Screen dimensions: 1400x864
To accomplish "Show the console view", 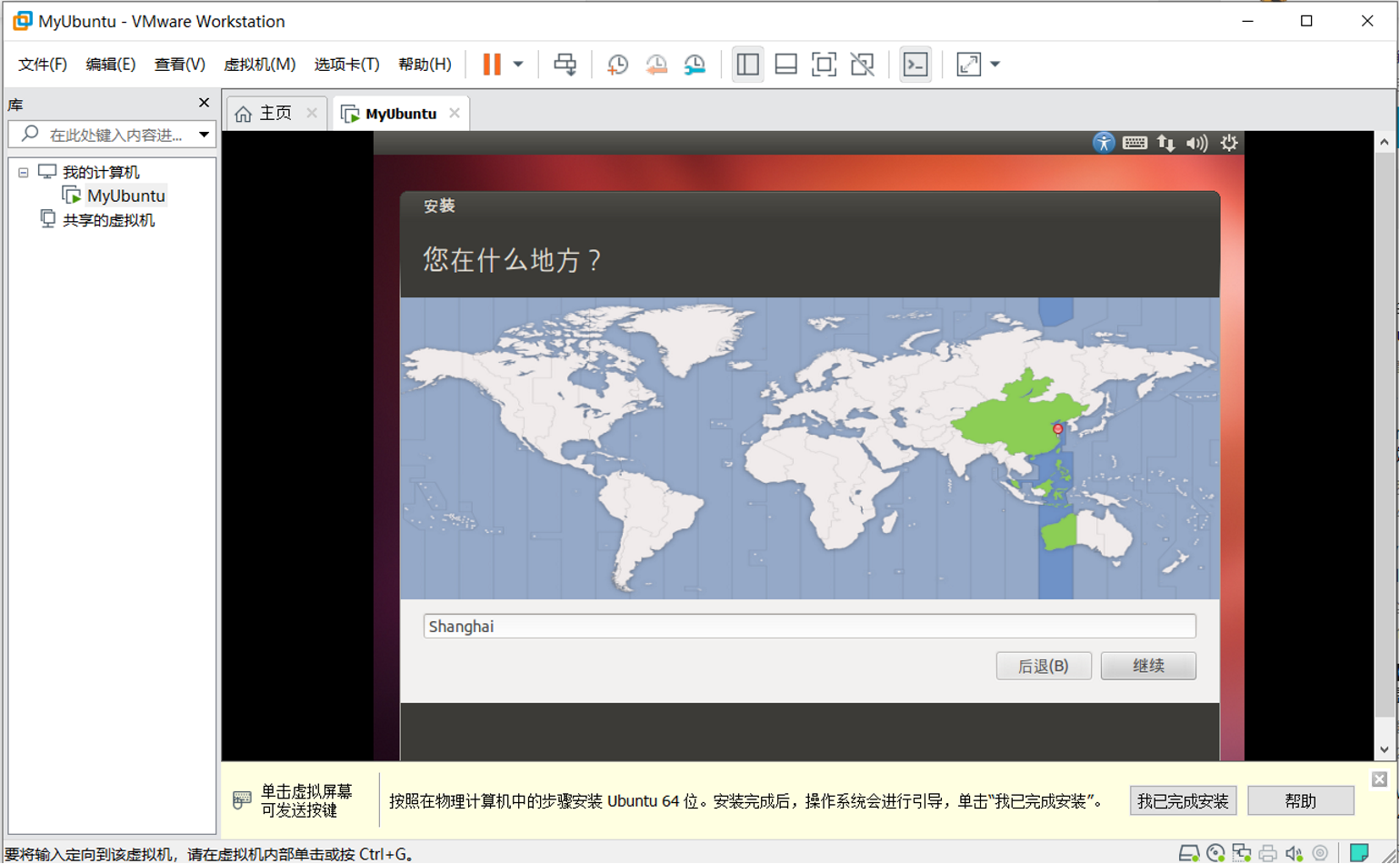I will pyautogui.click(x=915, y=65).
